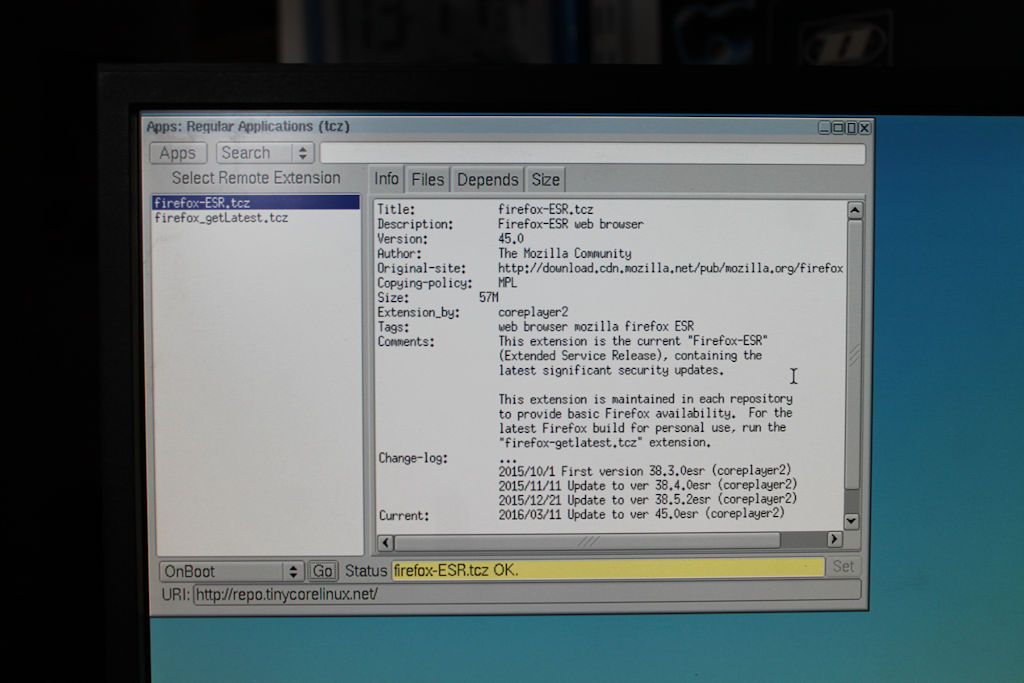This screenshot has width=1024, height=683.
Task: Click the Copying-policy value MPL
Action: click(507, 283)
